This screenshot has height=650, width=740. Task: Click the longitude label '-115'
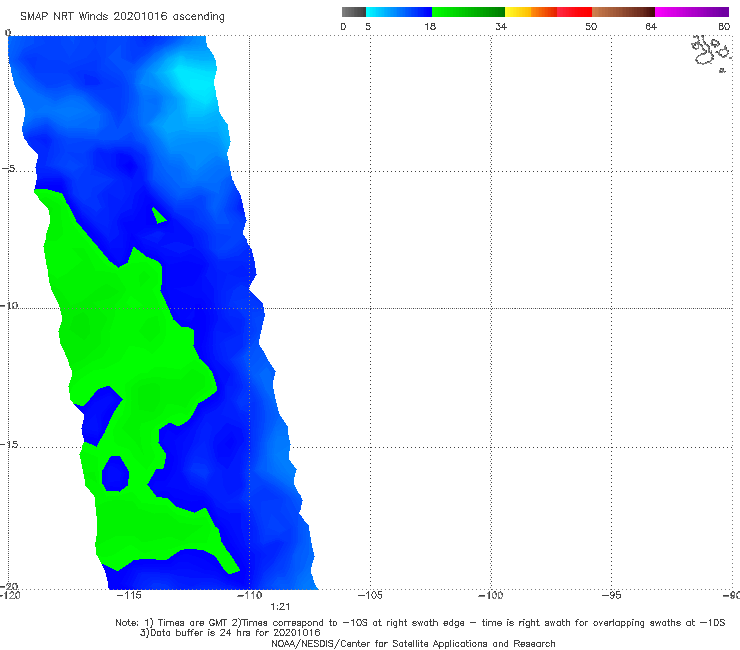tap(129, 595)
